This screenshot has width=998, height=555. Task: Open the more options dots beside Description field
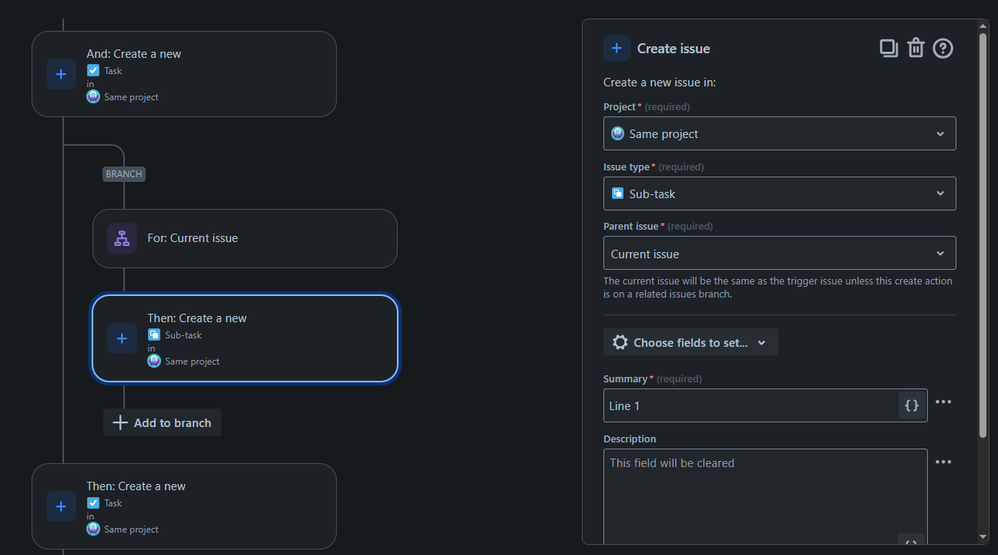tap(943, 462)
